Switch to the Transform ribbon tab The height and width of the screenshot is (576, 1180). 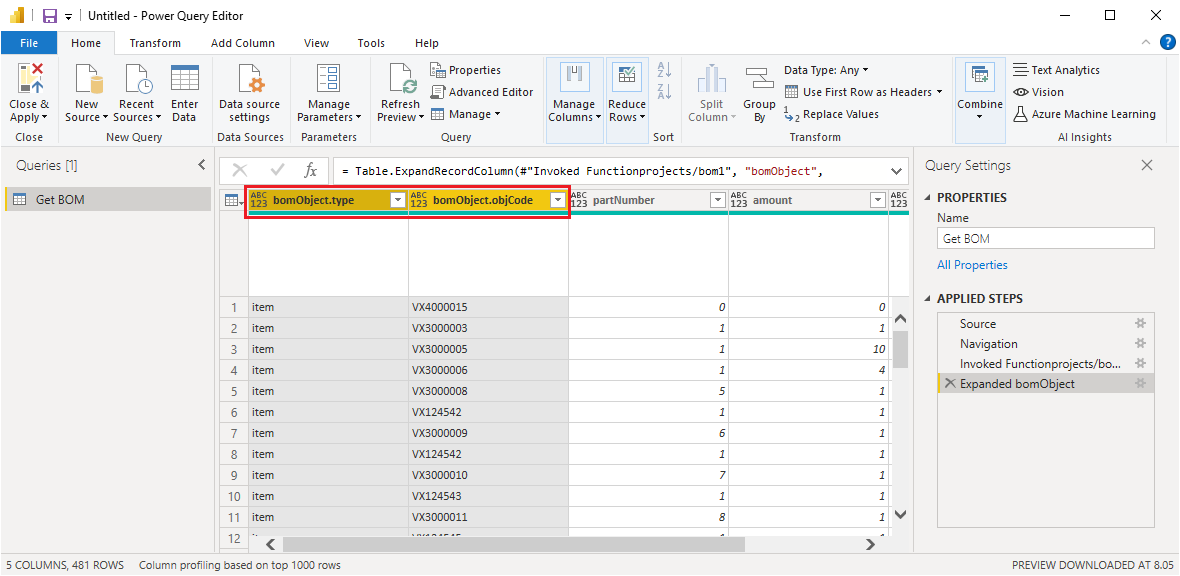tap(155, 43)
